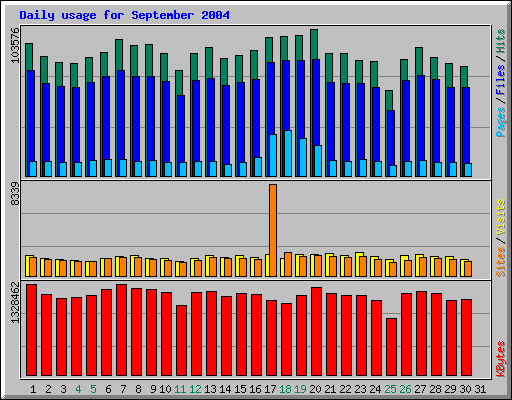The image size is (512, 400).
Task: Click the red KBytes bar for day 17
Action: click(271, 338)
